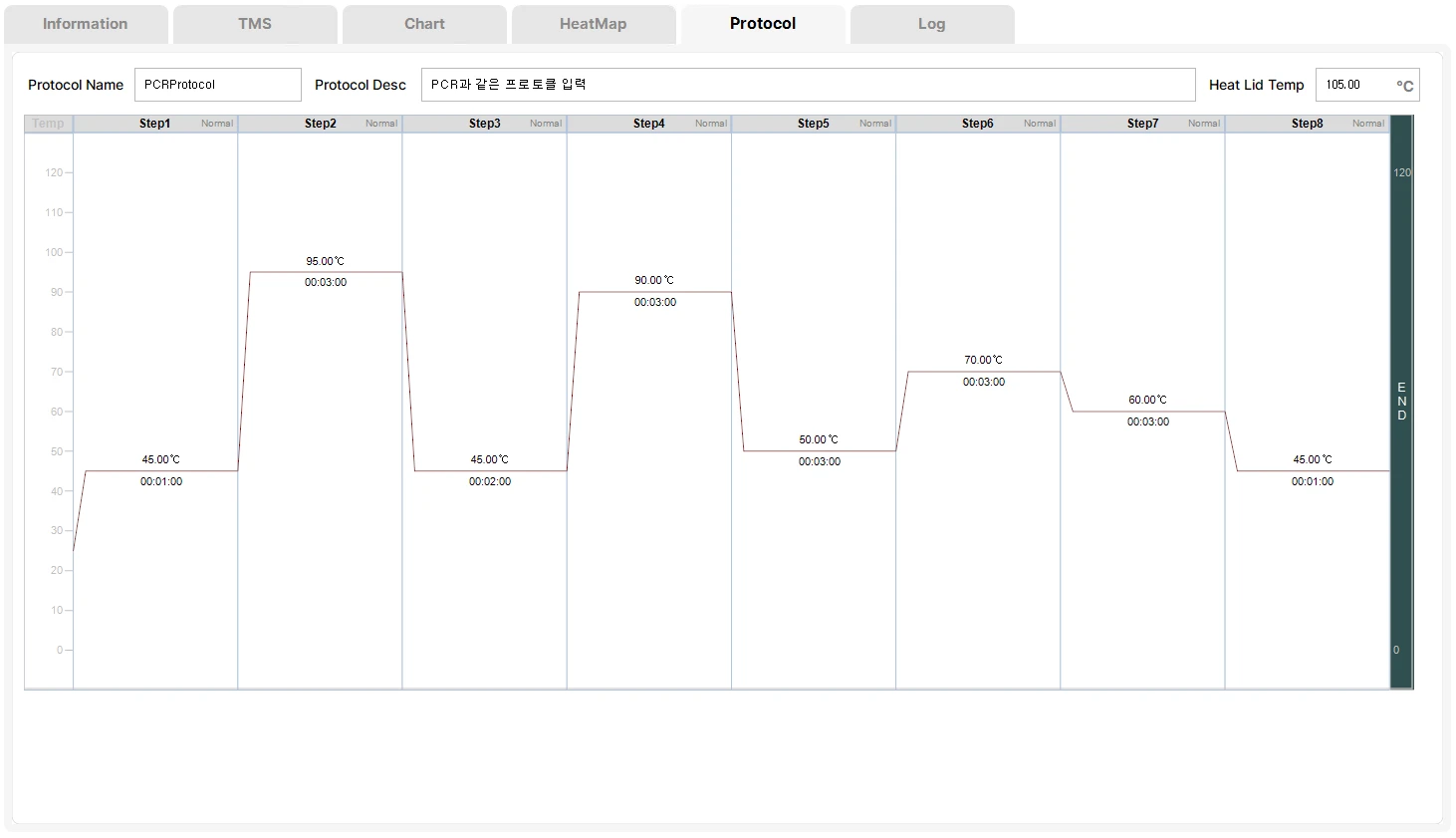Click the 95.00℃ temperature in Step2
Screen dimensions: 1456x838
click(x=326, y=261)
